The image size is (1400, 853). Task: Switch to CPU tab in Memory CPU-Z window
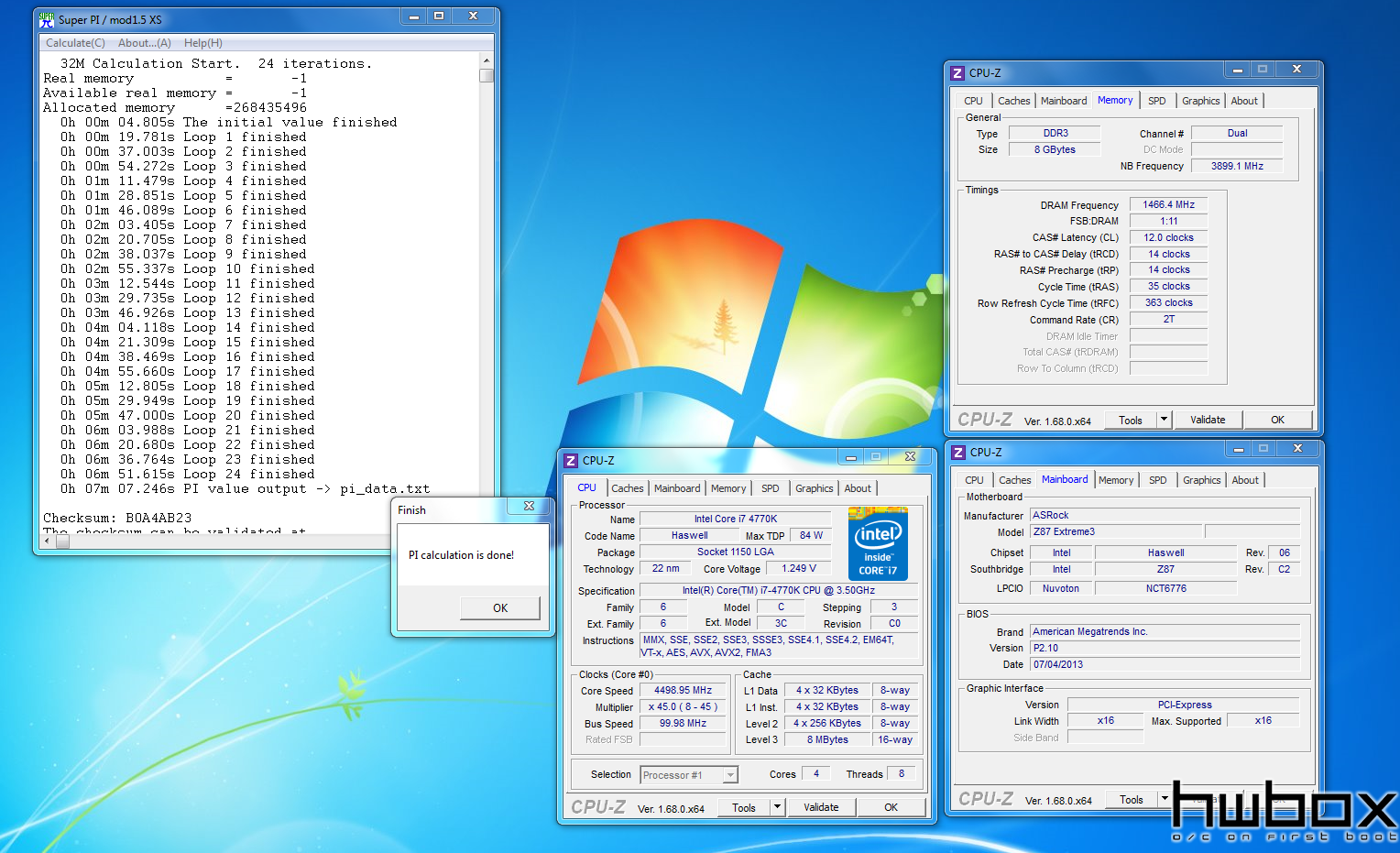point(973,101)
